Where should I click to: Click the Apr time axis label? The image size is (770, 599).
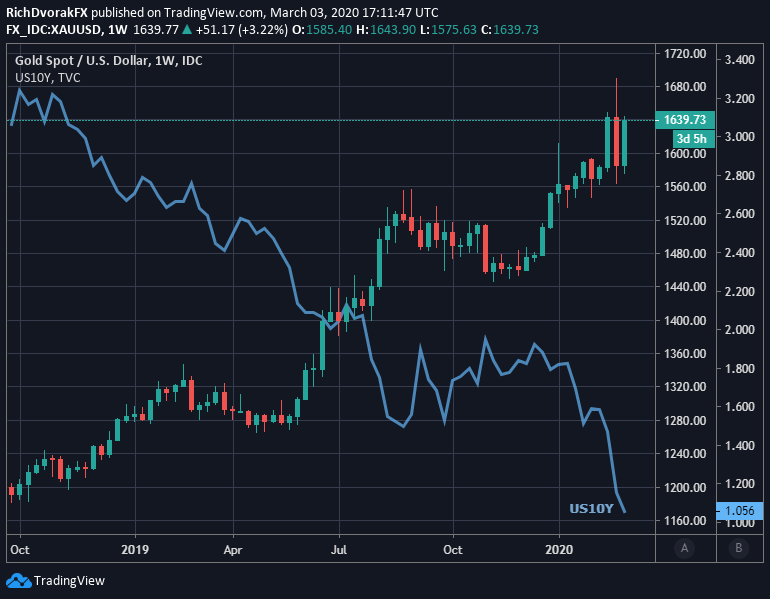point(233,549)
